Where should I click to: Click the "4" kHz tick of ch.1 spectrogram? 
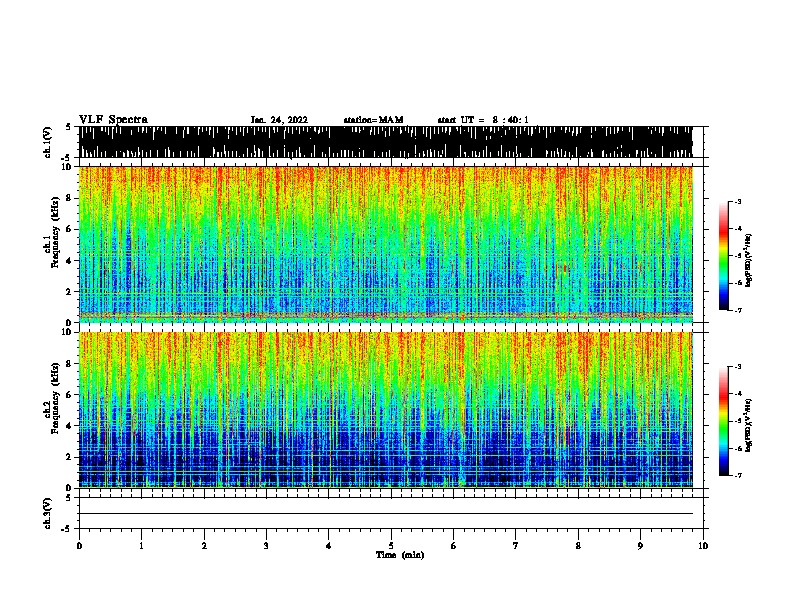click(70, 261)
